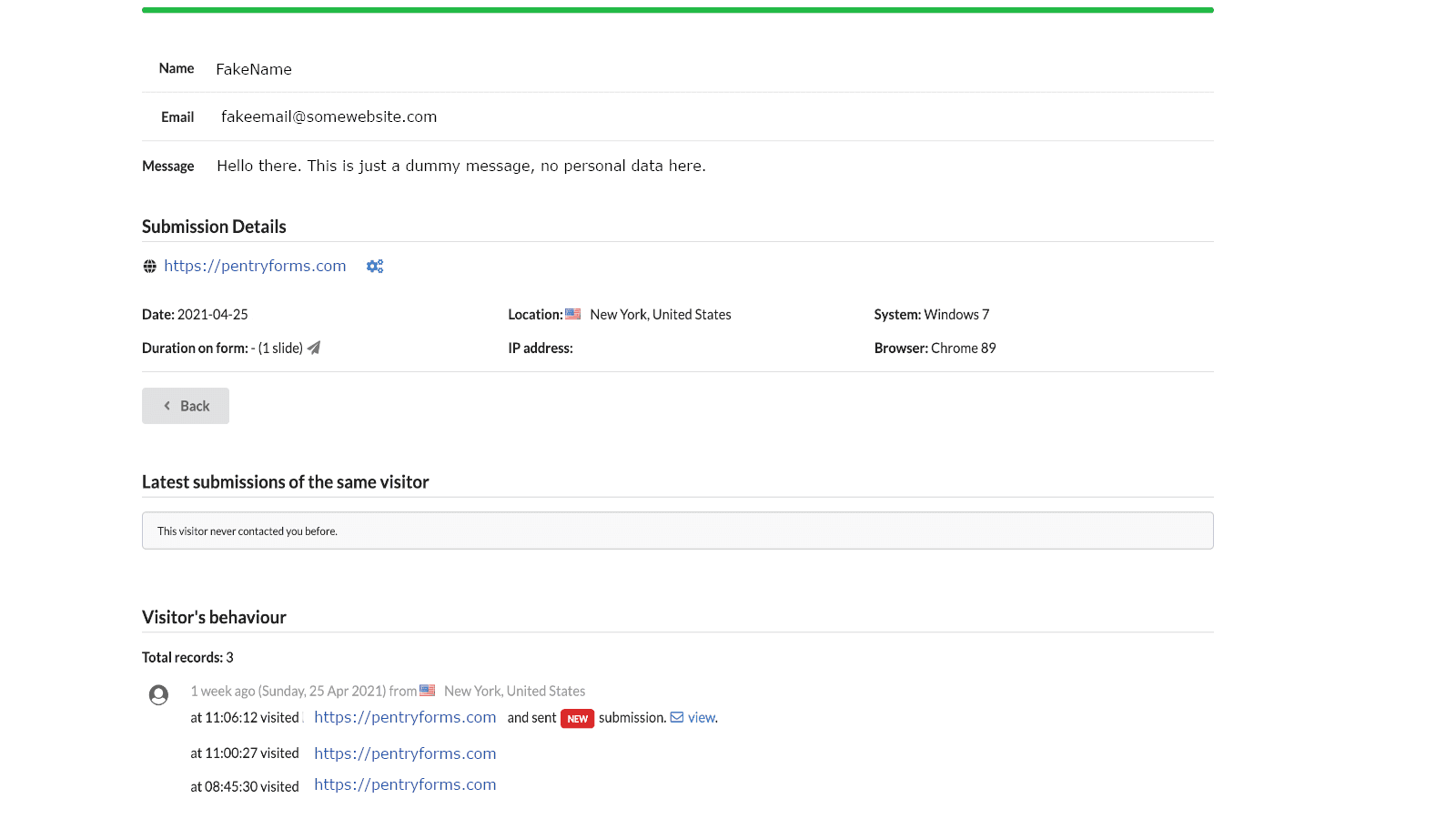Click the envelope icon before the view link
The height and width of the screenshot is (819, 1456).
(677, 717)
